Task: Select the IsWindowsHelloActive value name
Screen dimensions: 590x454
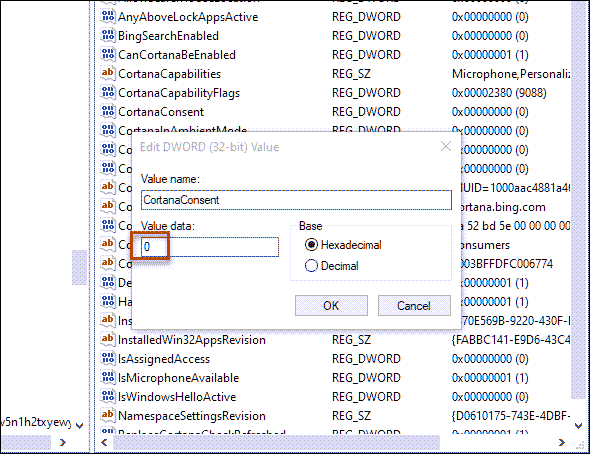Action: (177, 397)
